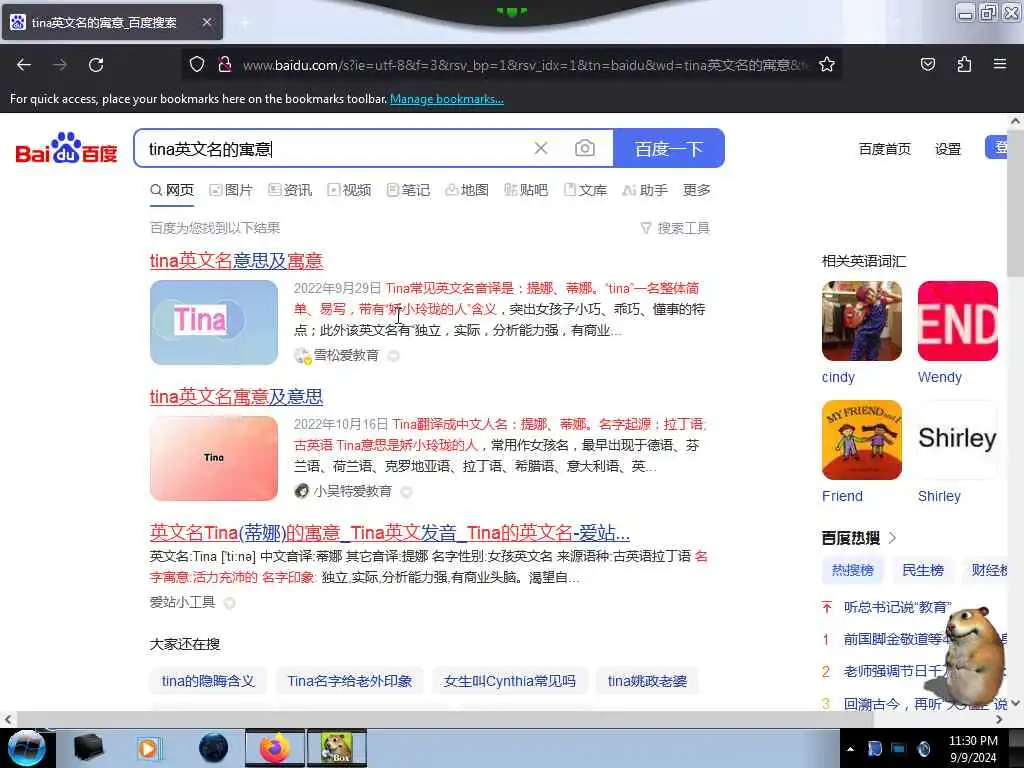Click the 爱站小工具 source

pos(182,602)
